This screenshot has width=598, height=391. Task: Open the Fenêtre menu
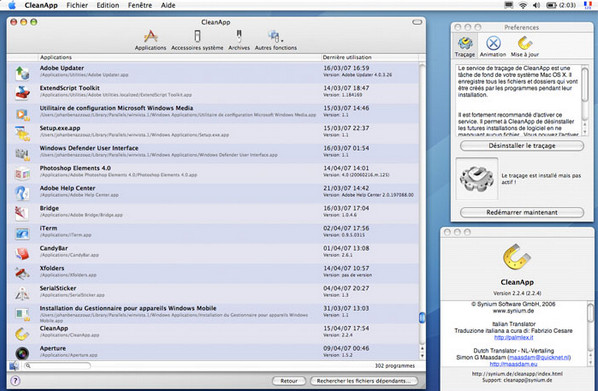click(140, 5)
